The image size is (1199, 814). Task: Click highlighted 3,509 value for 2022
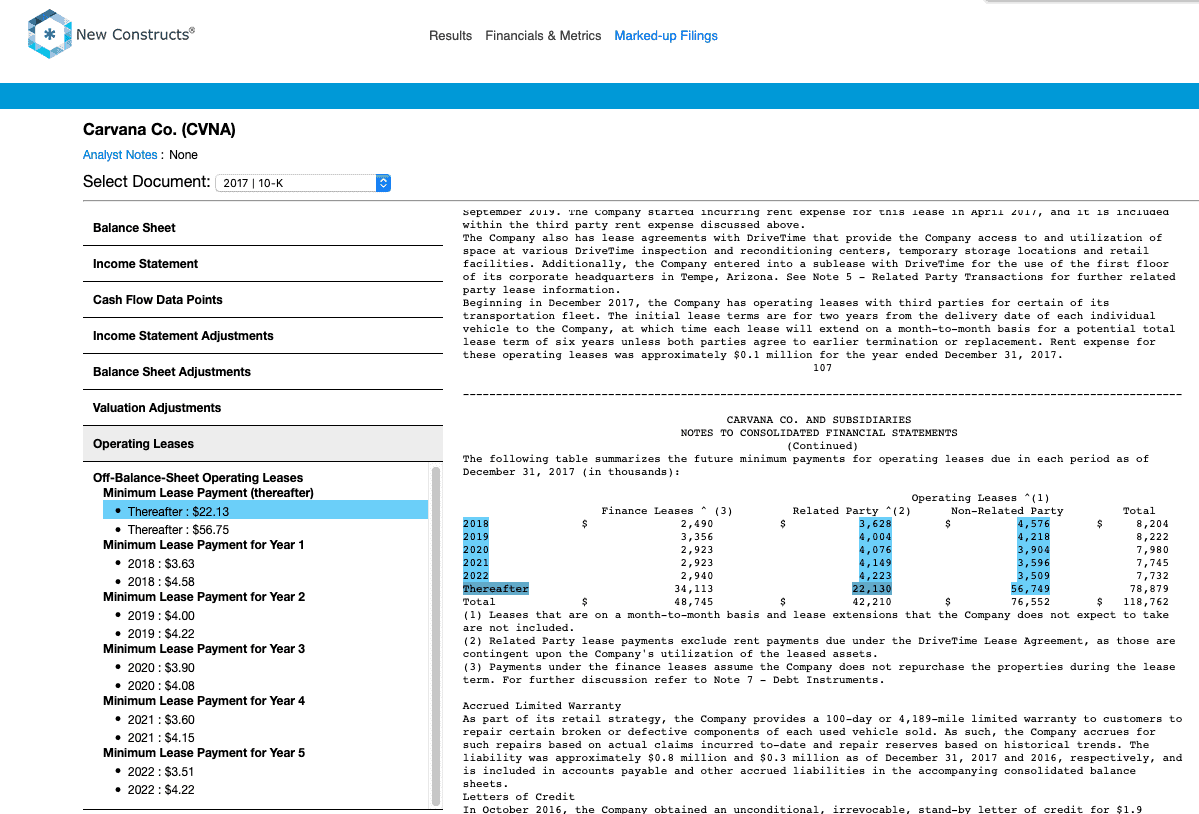(x=1034, y=576)
